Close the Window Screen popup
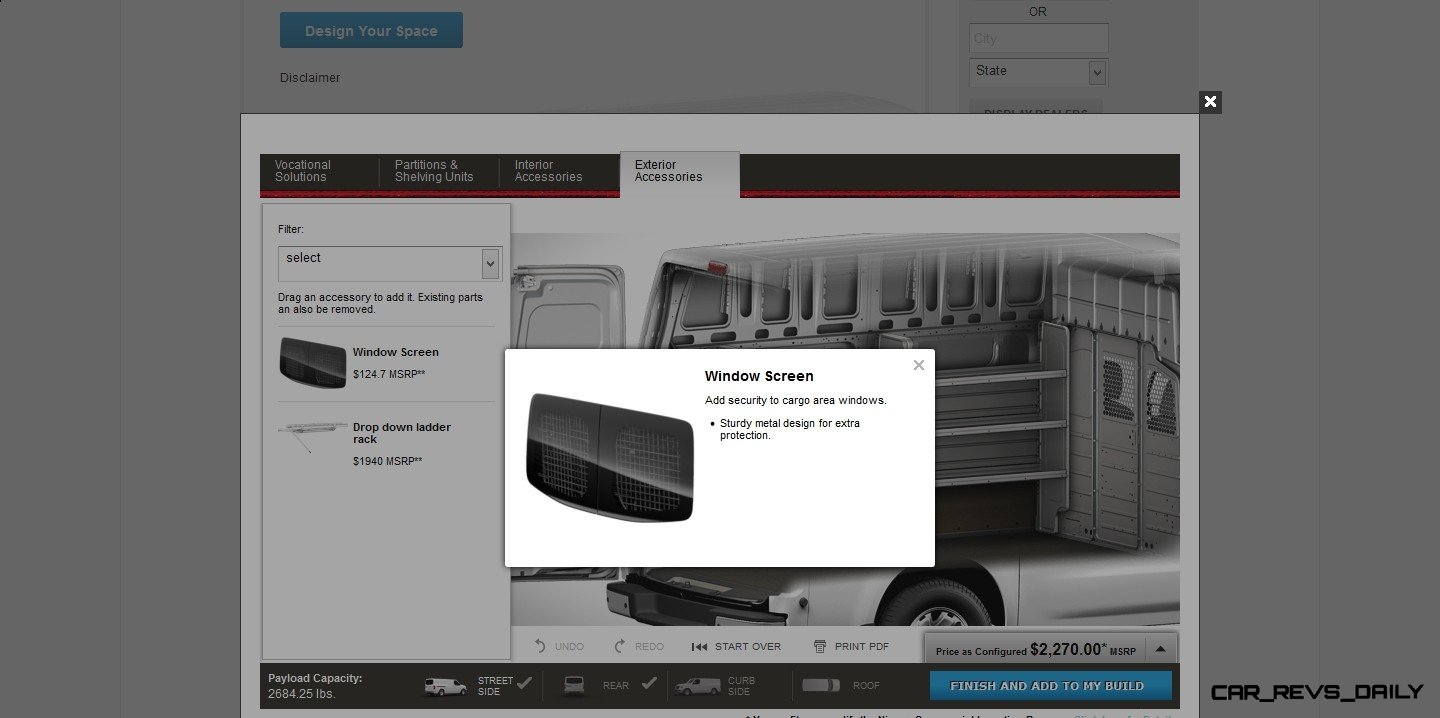 click(918, 365)
